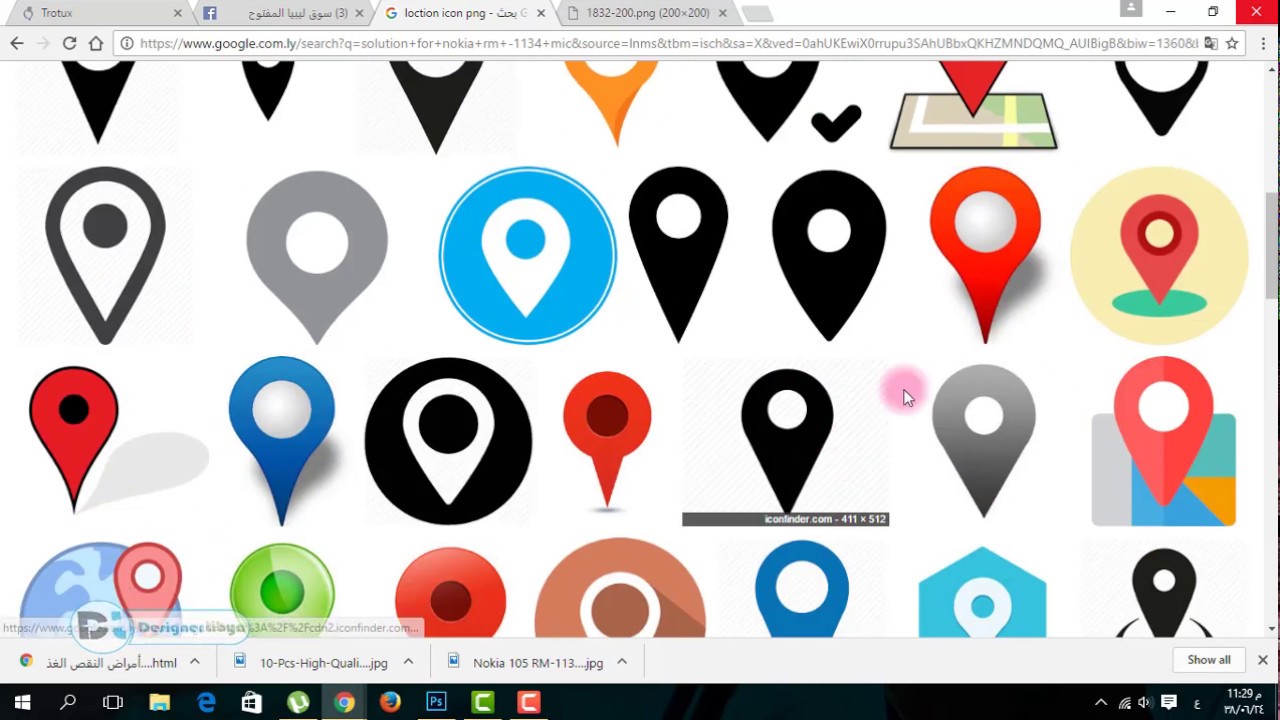Open the black pin with checkmark image
The width and height of the screenshot is (1280, 720).
(788, 102)
